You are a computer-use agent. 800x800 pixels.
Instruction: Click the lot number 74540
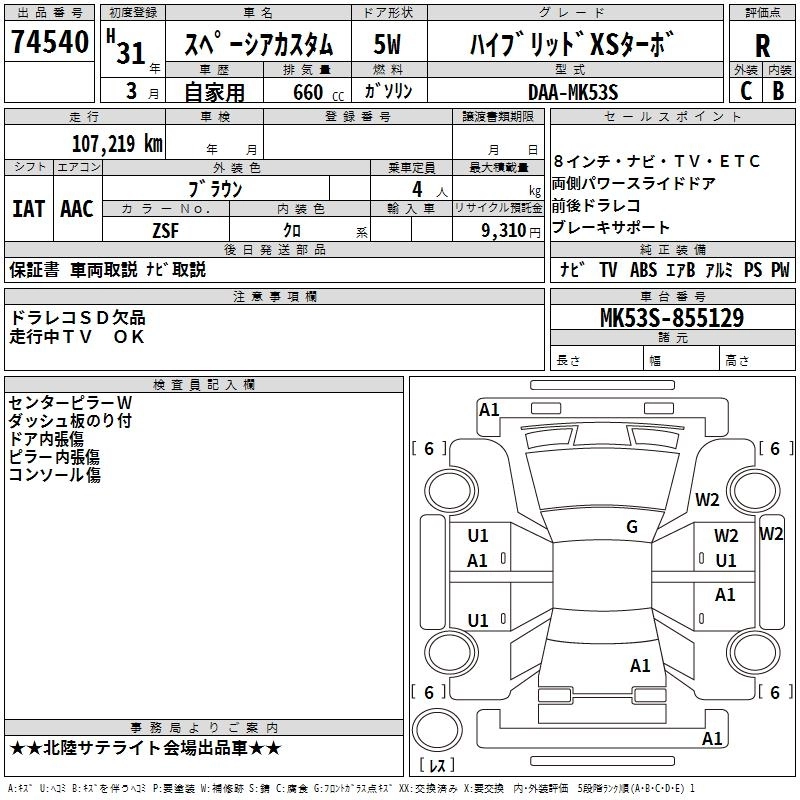click(49, 41)
